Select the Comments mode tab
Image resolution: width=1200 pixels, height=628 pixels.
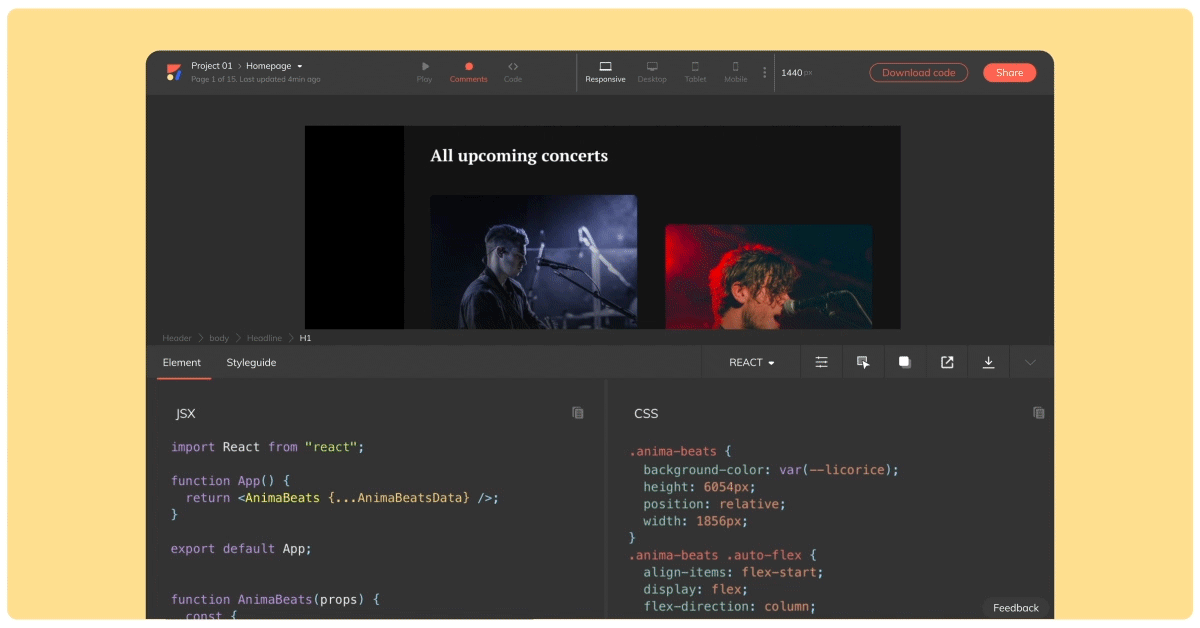(468, 72)
